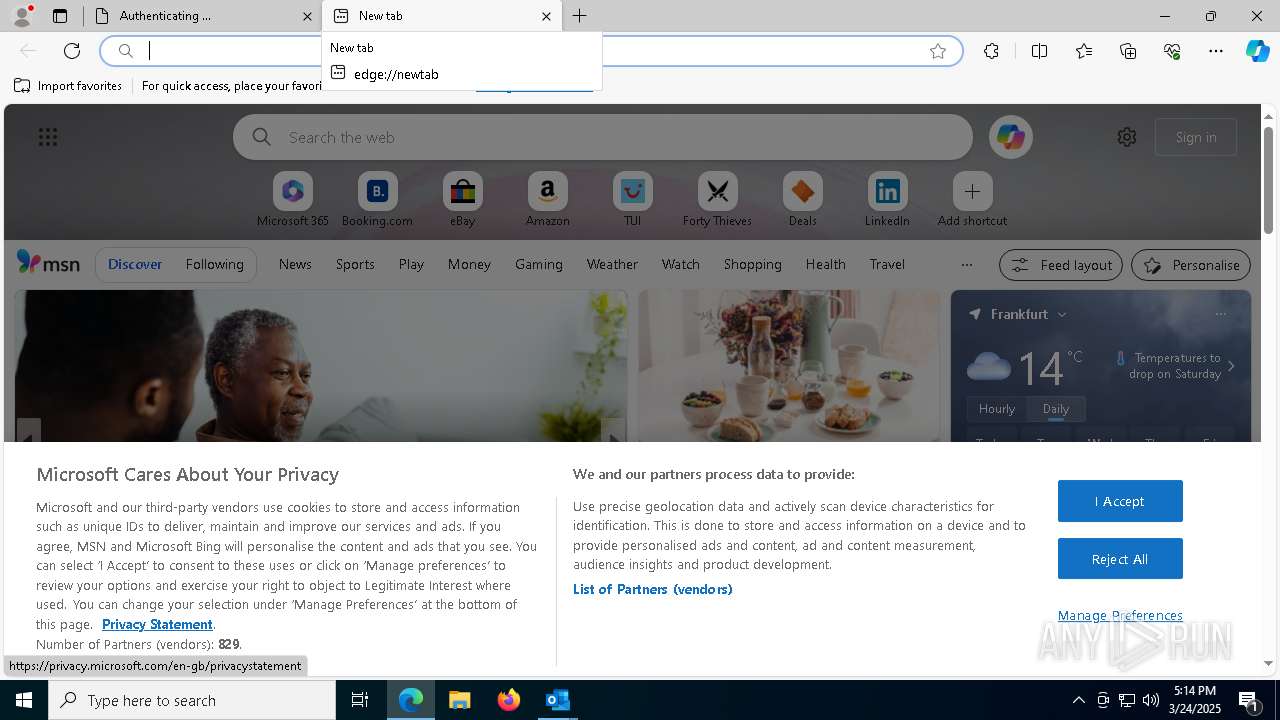1280x720 pixels.
Task: Open the Collections icon
Action: tap(1128, 51)
